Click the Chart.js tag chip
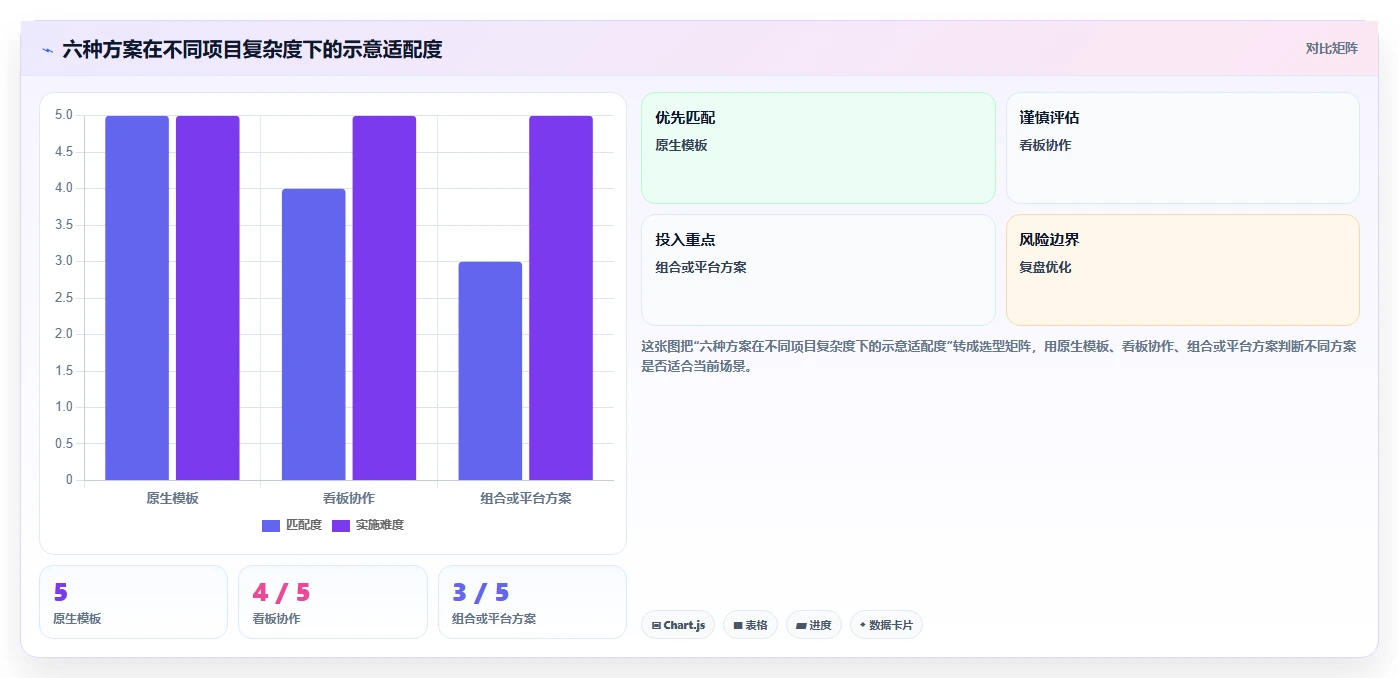 (x=678, y=625)
